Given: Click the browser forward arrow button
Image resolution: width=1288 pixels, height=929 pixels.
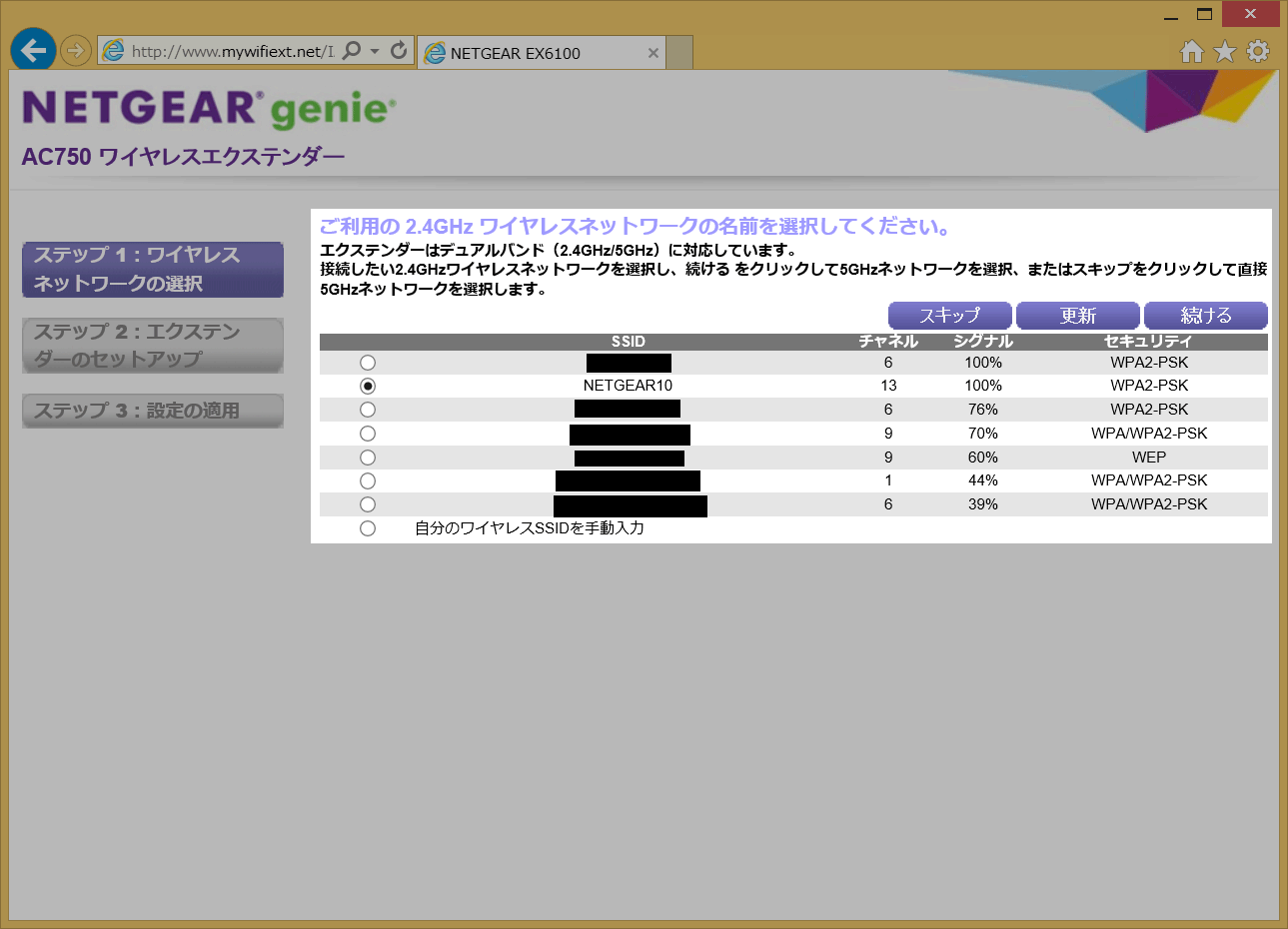Looking at the screenshot, I should [75, 50].
